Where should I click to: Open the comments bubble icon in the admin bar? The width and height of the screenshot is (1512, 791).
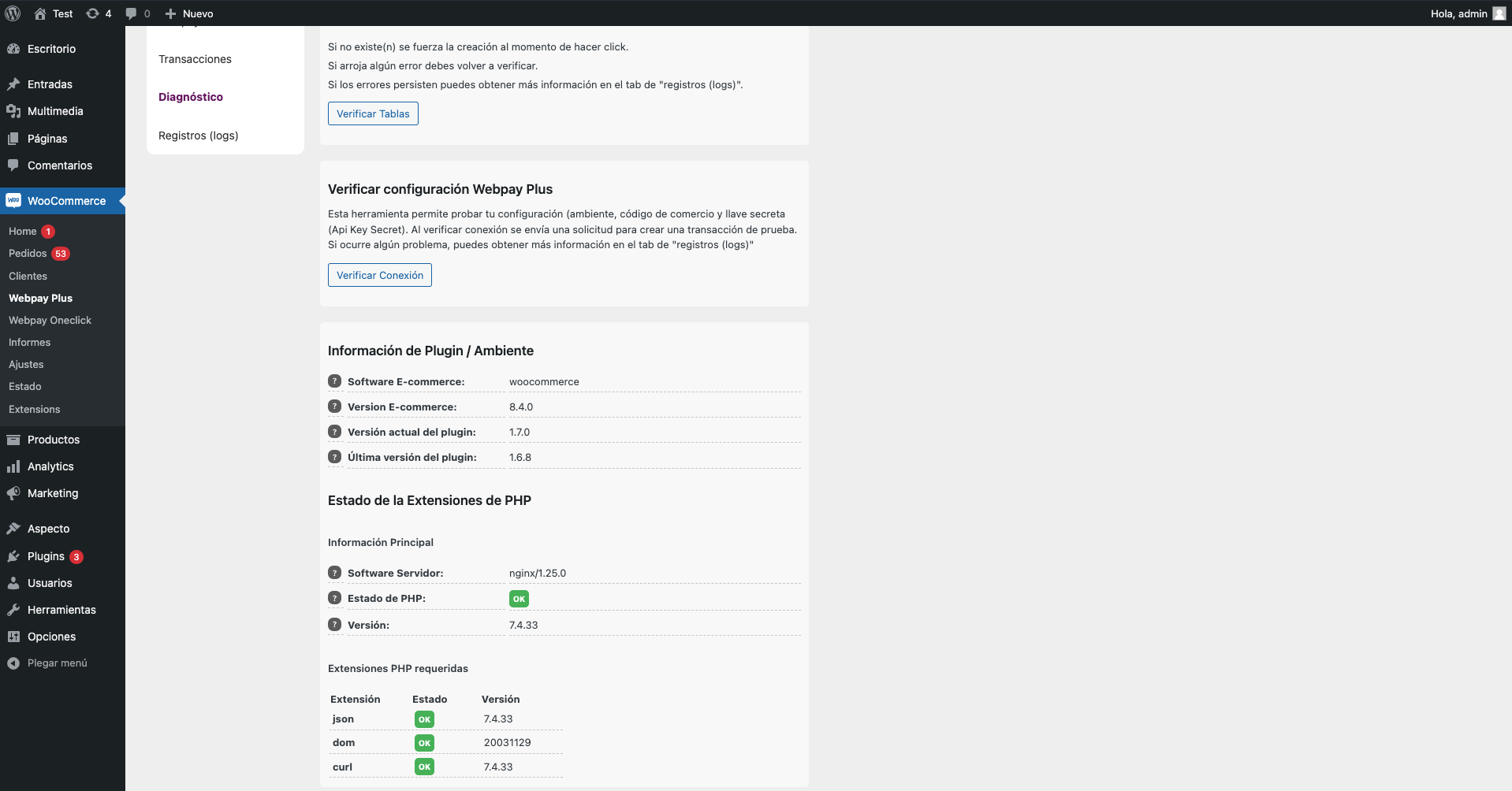tap(131, 13)
